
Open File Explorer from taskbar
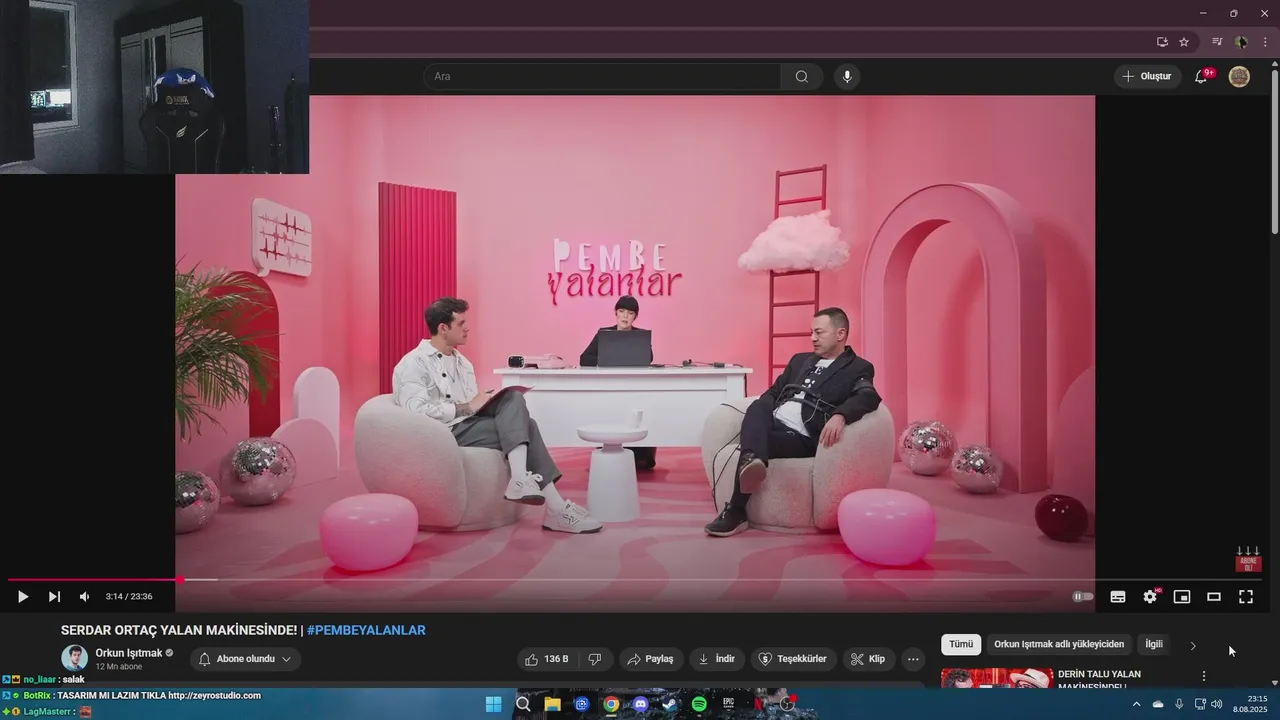coord(552,704)
